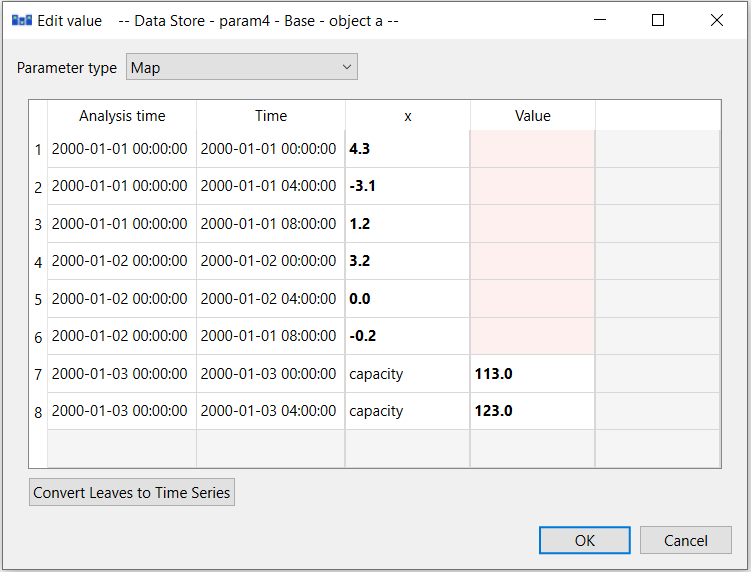Select row header number 8

point(38,412)
